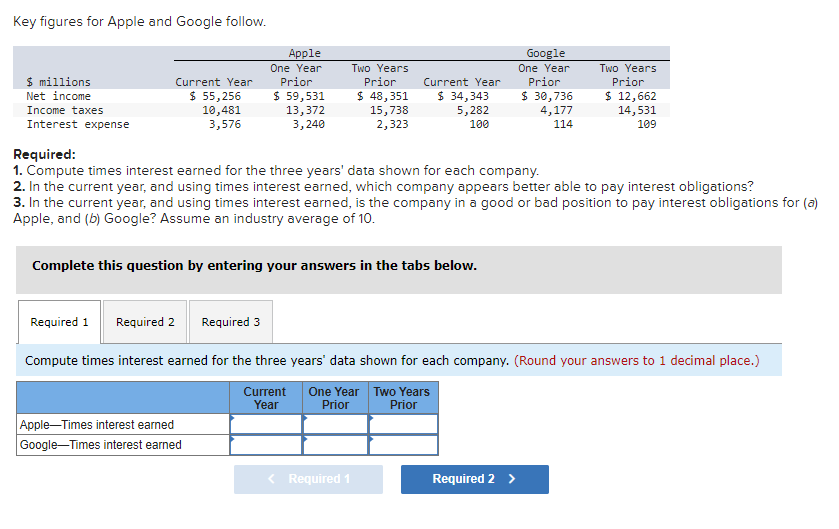839x529 pixels.
Task: Click the Two Years Prior answer table header
Action: 402,398
